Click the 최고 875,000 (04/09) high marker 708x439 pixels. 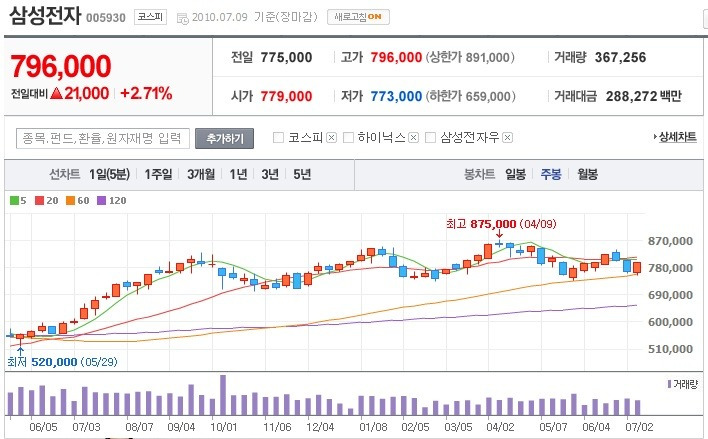501,224
